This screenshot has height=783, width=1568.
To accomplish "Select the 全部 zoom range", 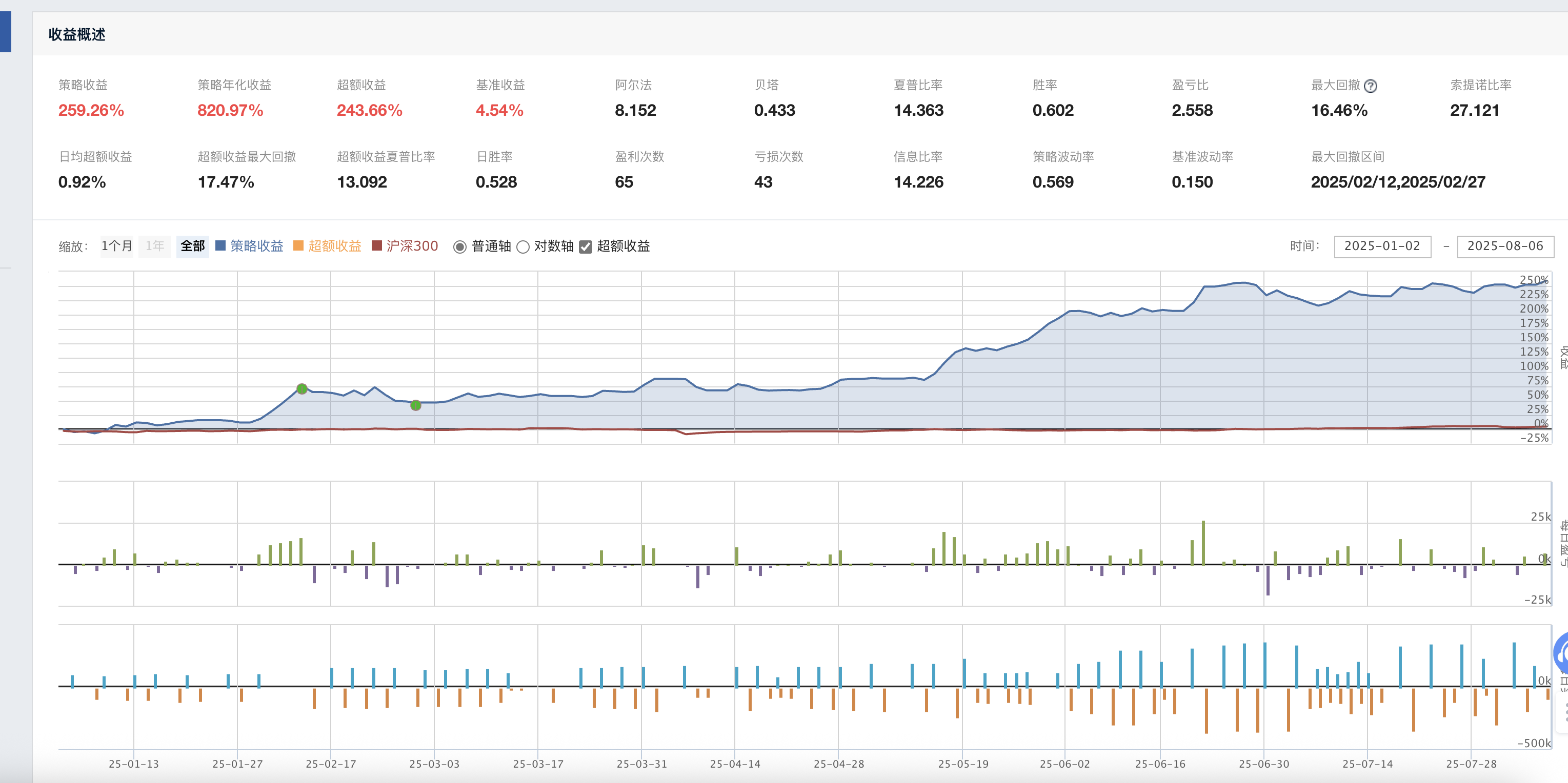I will point(192,246).
